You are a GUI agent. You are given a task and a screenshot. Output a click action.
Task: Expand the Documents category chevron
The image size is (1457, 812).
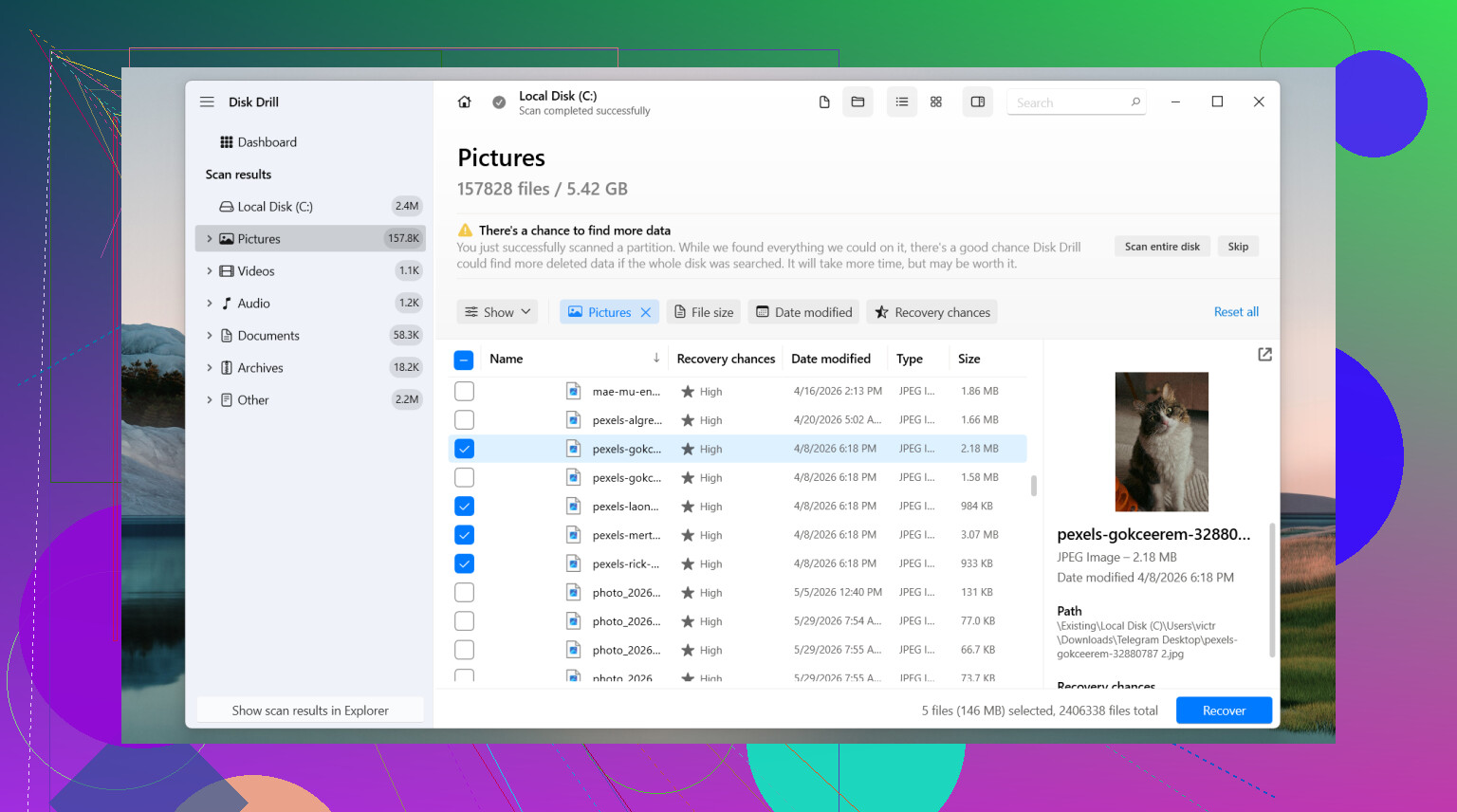pyautogui.click(x=210, y=336)
